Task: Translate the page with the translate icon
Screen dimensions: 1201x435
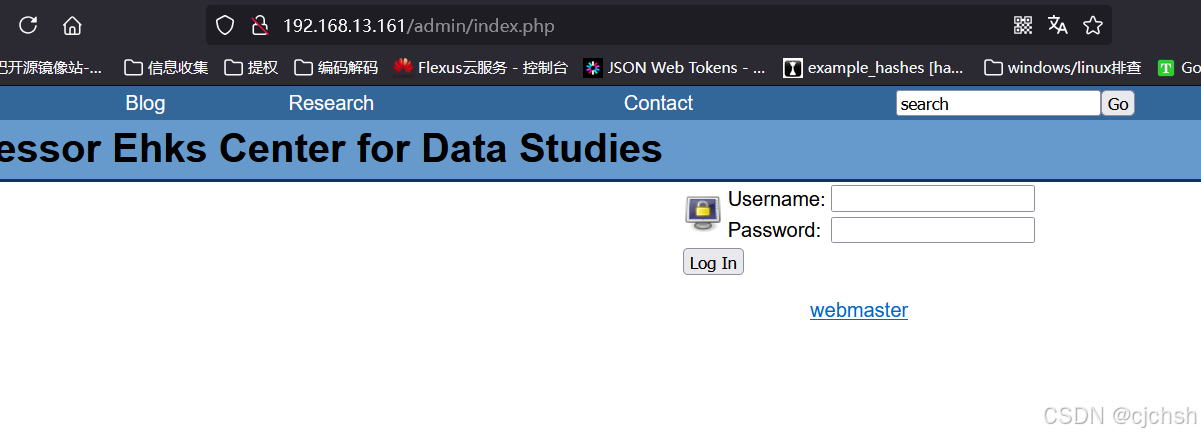Action: pos(1057,25)
